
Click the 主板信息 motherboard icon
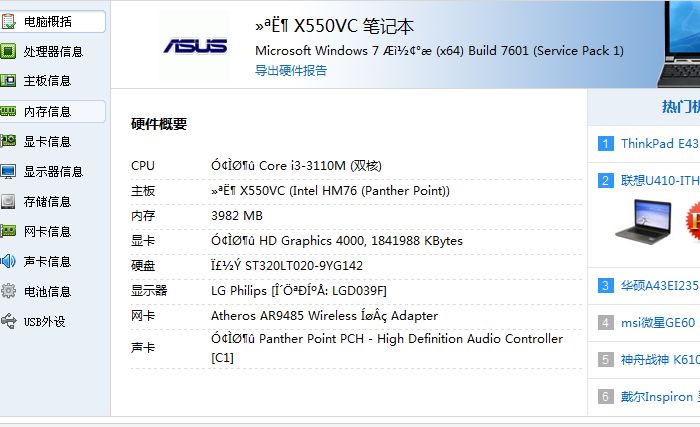click(8, 81)
